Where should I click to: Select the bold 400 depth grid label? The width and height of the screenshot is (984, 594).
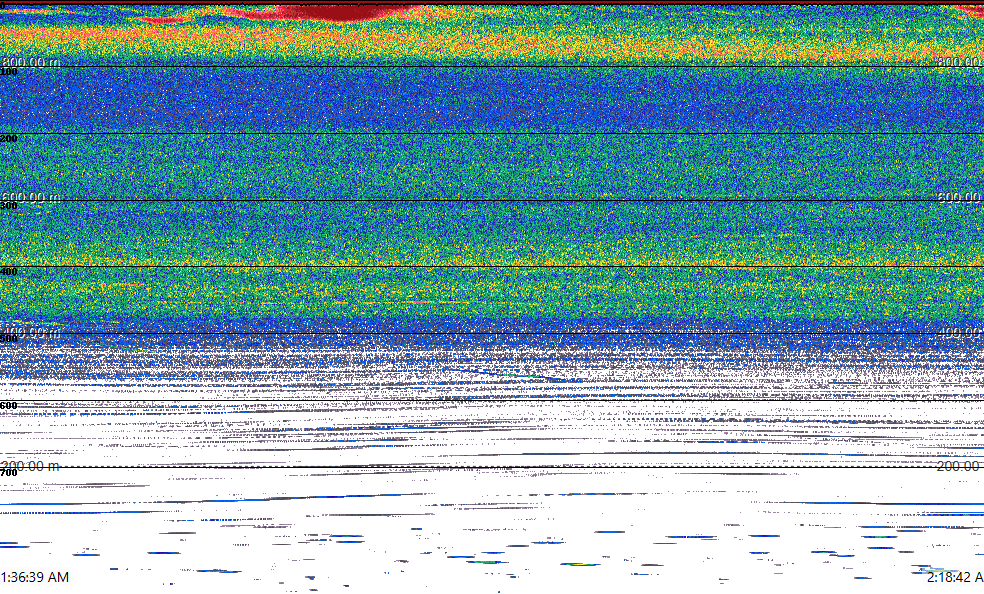click(9, 272)
